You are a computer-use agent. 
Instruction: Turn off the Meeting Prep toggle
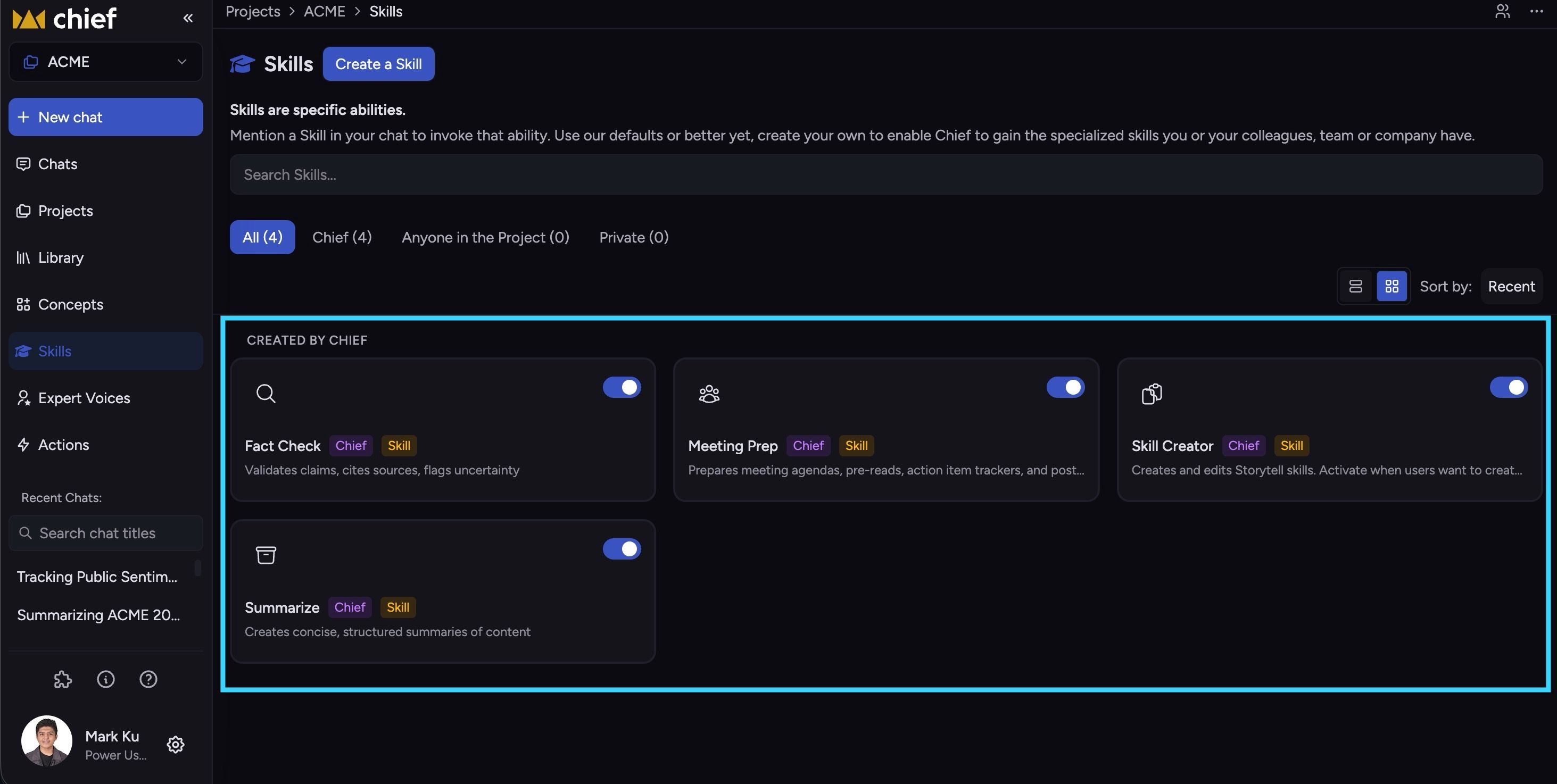(x=1065, y=387)
